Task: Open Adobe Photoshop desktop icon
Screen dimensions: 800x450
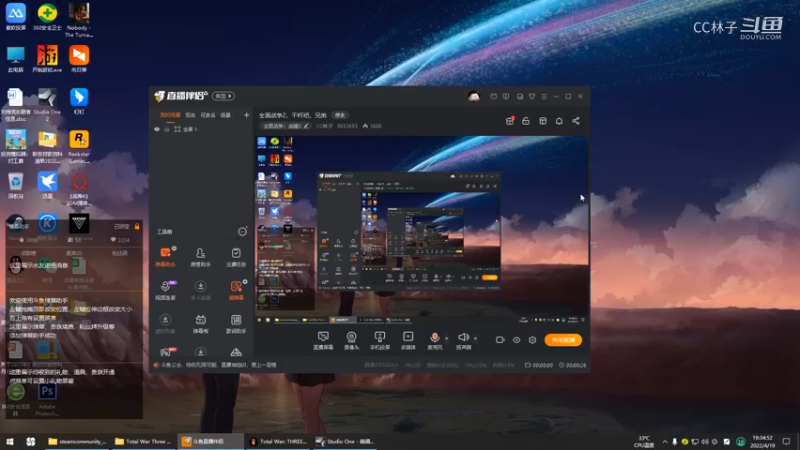Action: pyautogui.click(x=47, y=398)
